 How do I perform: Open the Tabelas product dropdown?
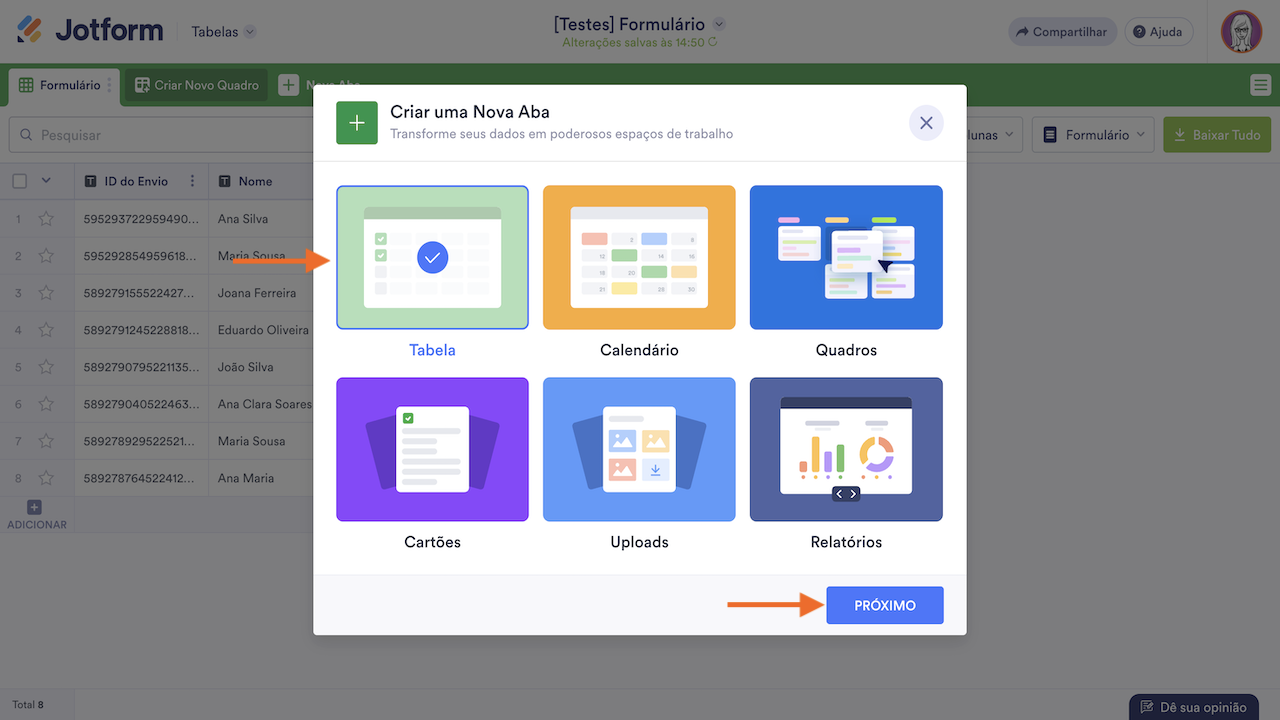tap(224, 32)
